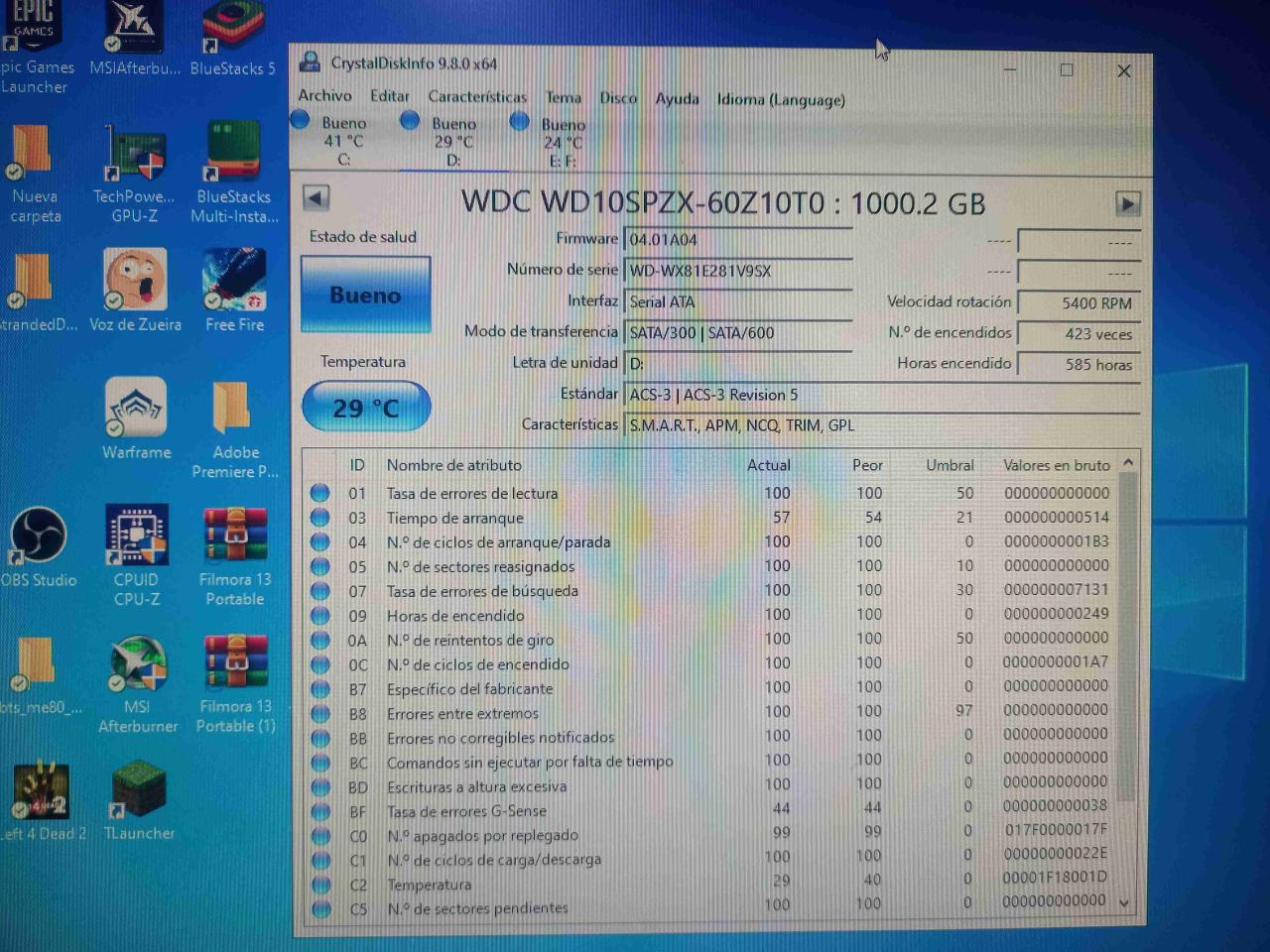Click status circle for attribute C5
This screenshot has height=952, width=1270.
click(x=320, y=907)
